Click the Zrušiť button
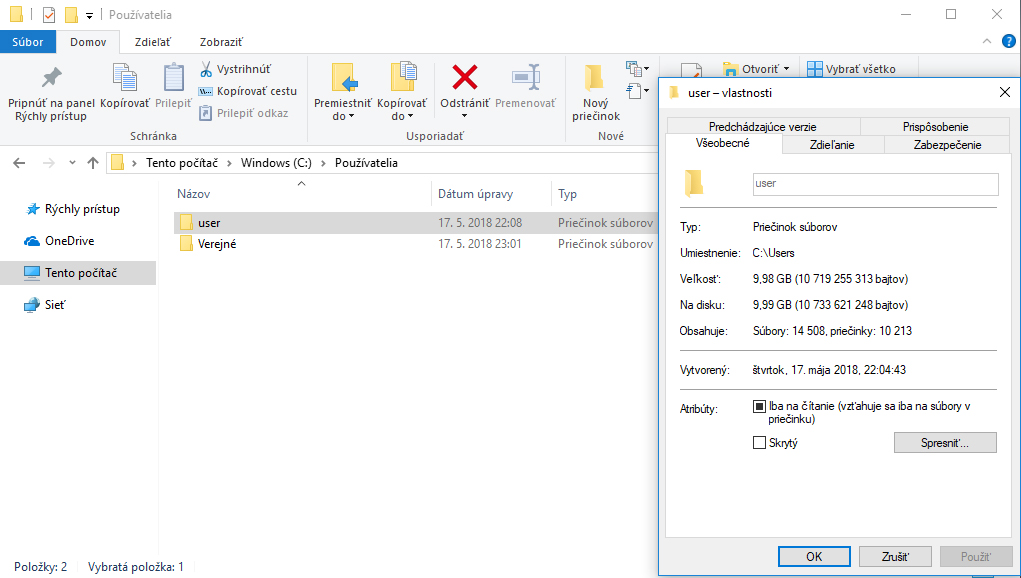The image size is (1021, 578). coord(895,557)
